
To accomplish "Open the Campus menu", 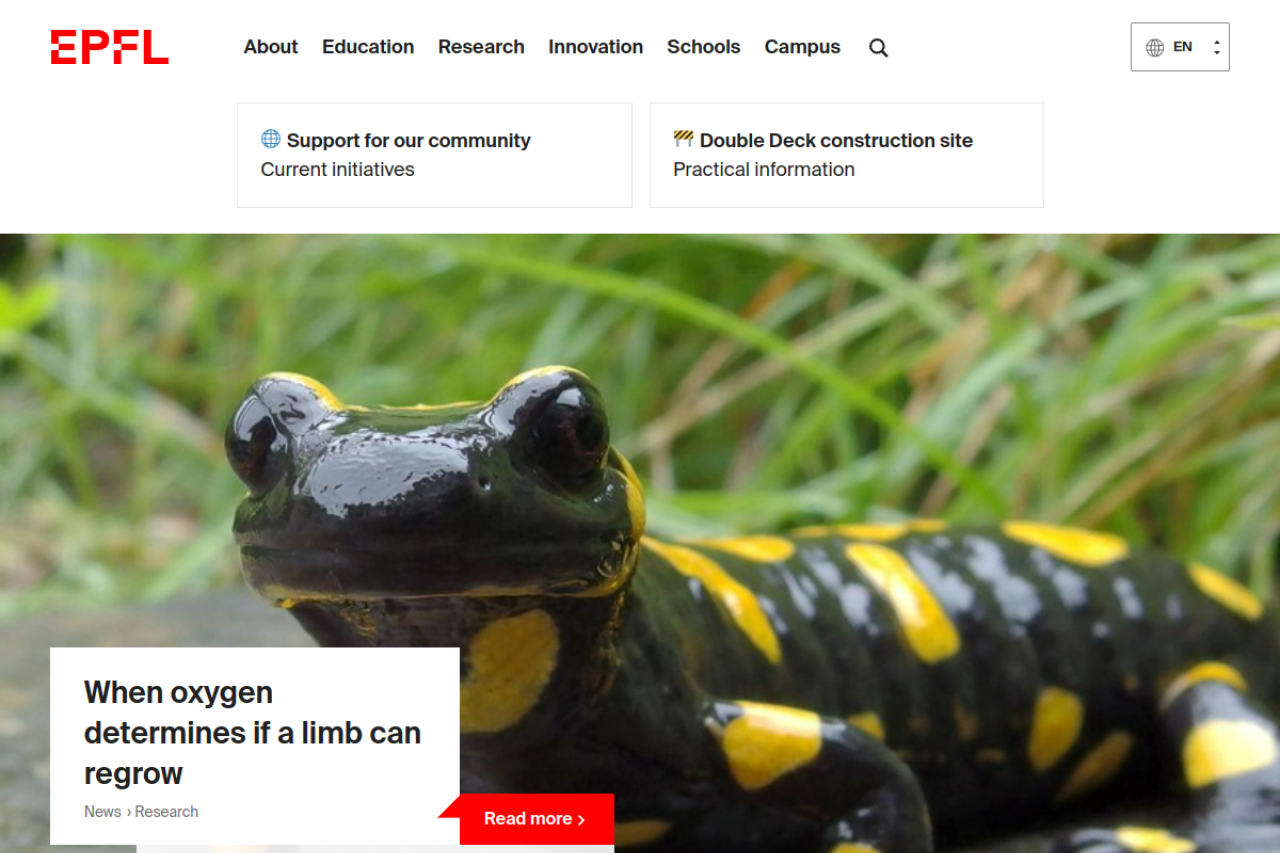I will 803,47.
